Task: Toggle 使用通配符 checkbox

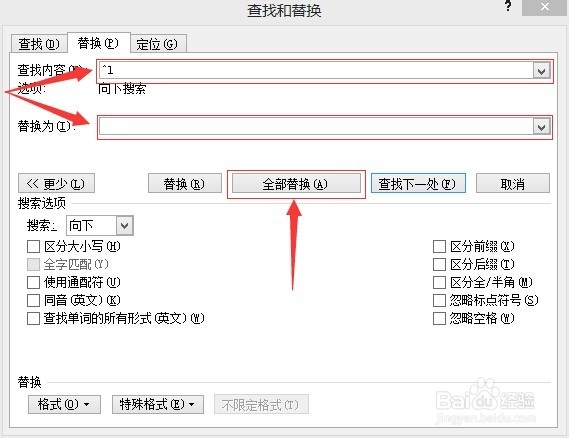Action: click(x=33, y=282)
